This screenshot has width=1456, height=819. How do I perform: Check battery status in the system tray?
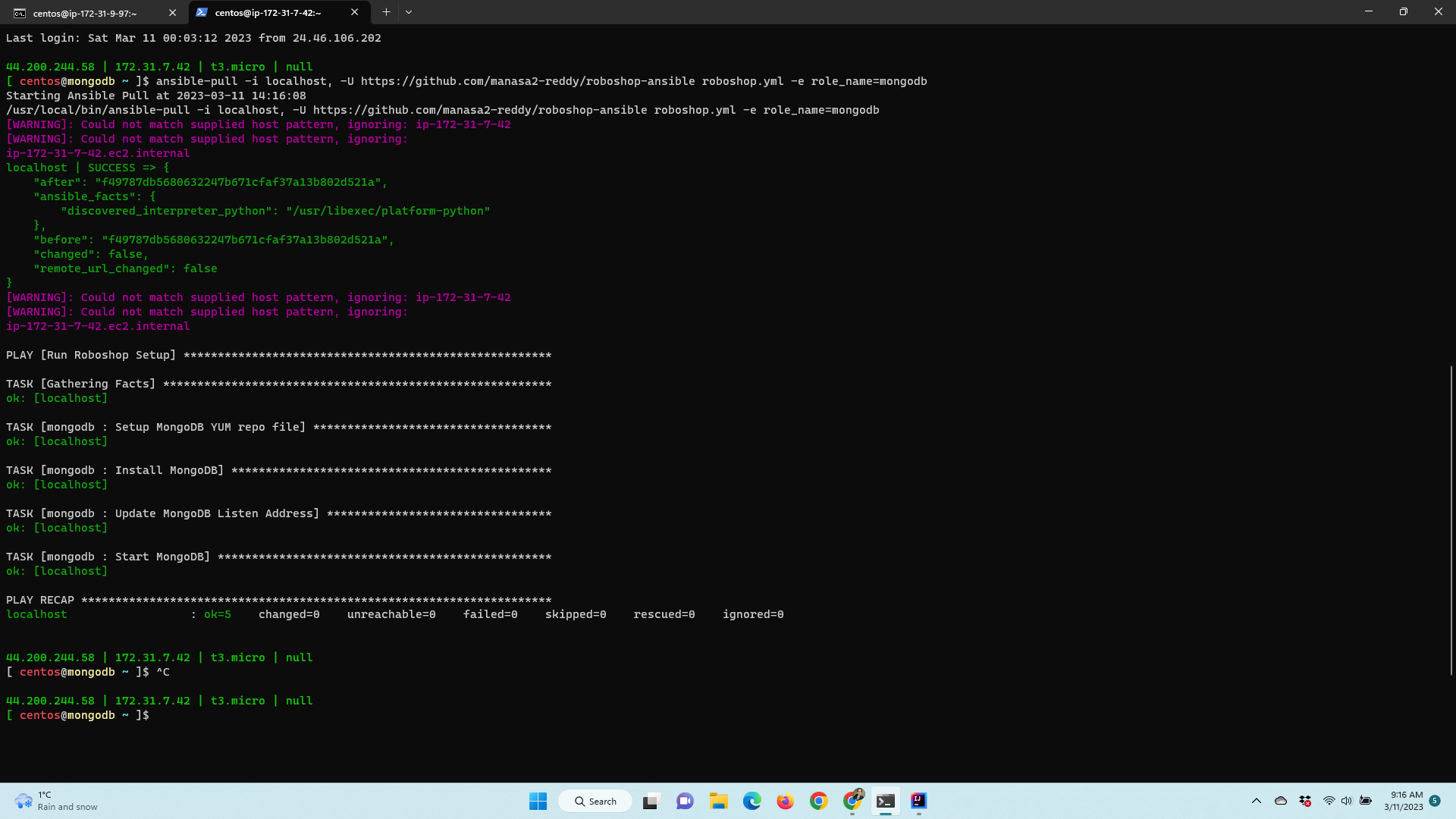[x=1366, y=801]
